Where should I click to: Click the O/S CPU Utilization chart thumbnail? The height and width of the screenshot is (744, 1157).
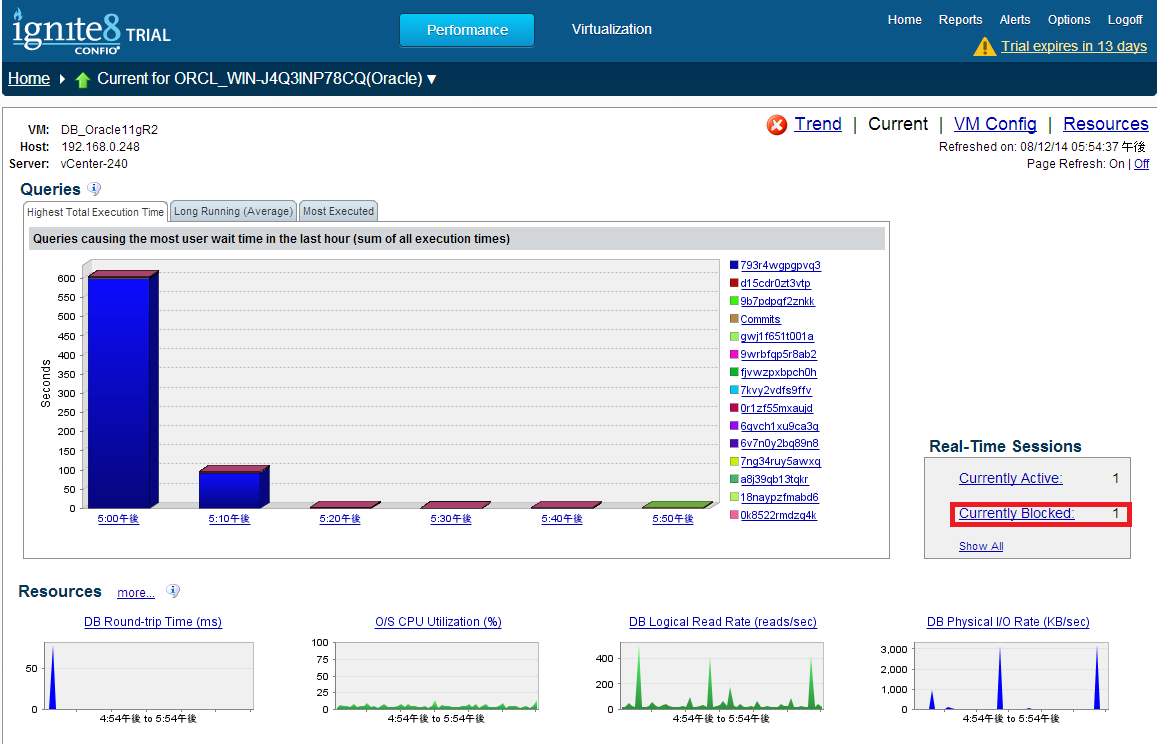pos(437,676)
